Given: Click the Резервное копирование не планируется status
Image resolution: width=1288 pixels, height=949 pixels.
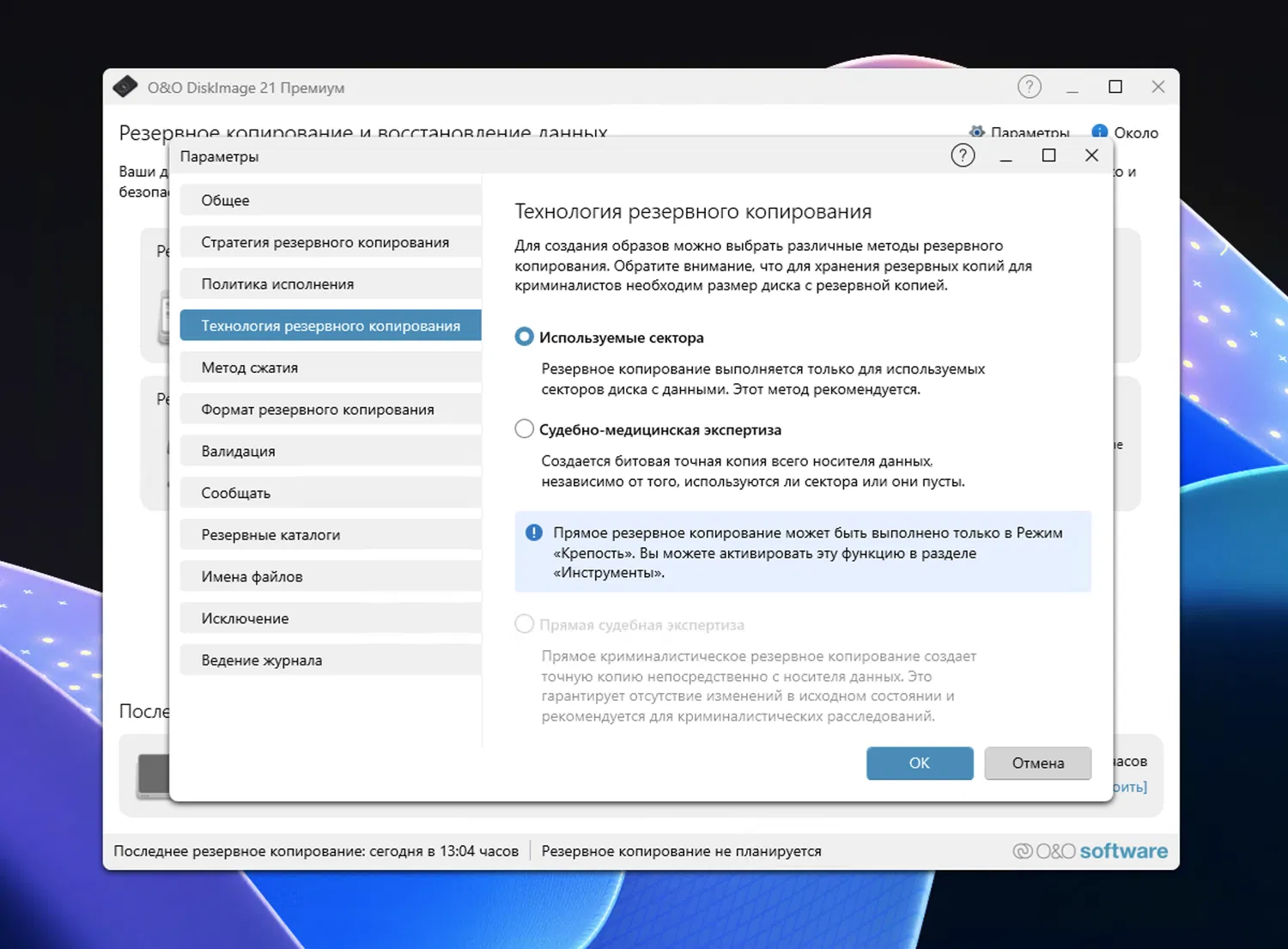Looking at the screenshot, I should [681, 851].
